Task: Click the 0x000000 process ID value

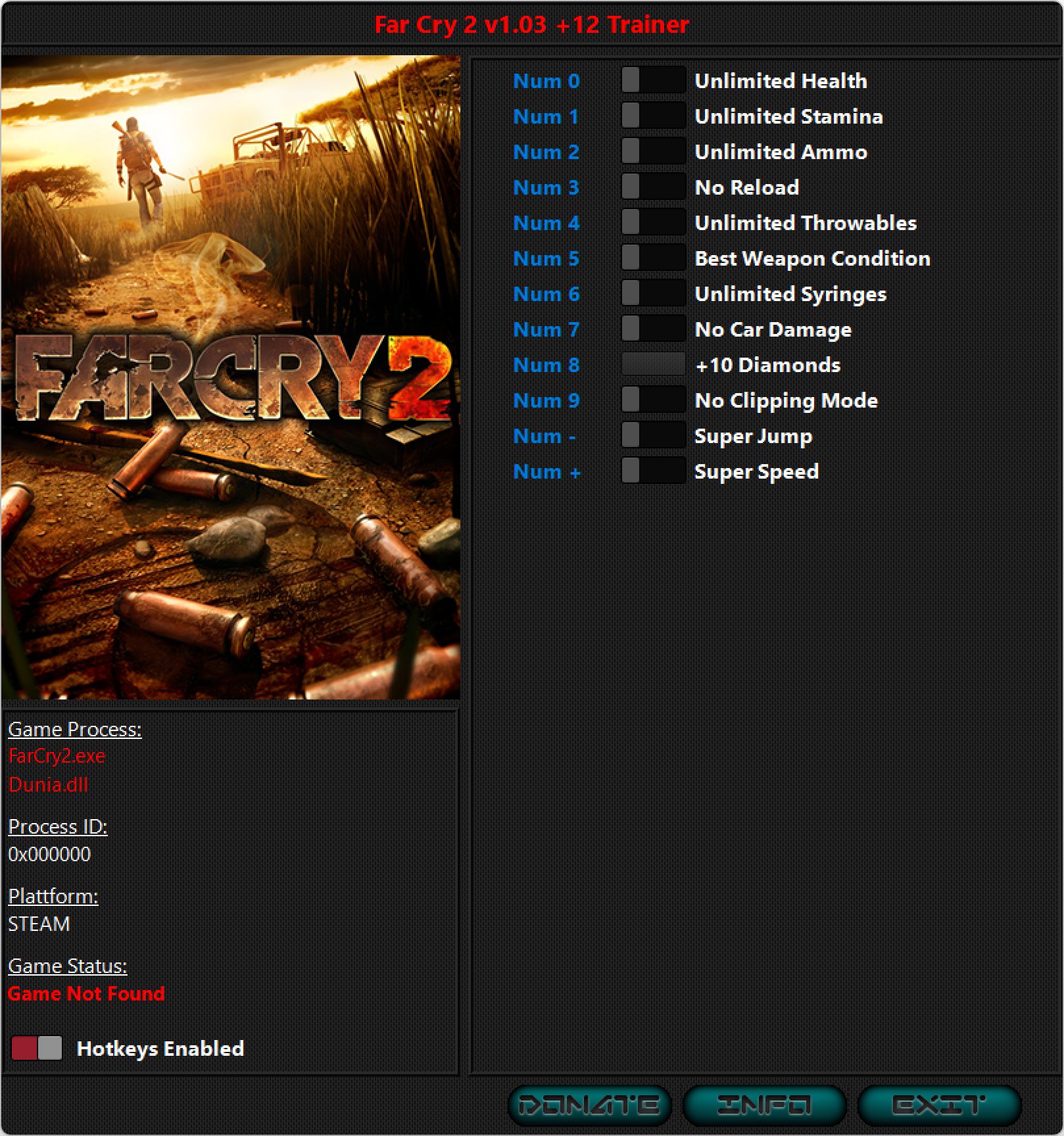Action: tap(49, 854)
